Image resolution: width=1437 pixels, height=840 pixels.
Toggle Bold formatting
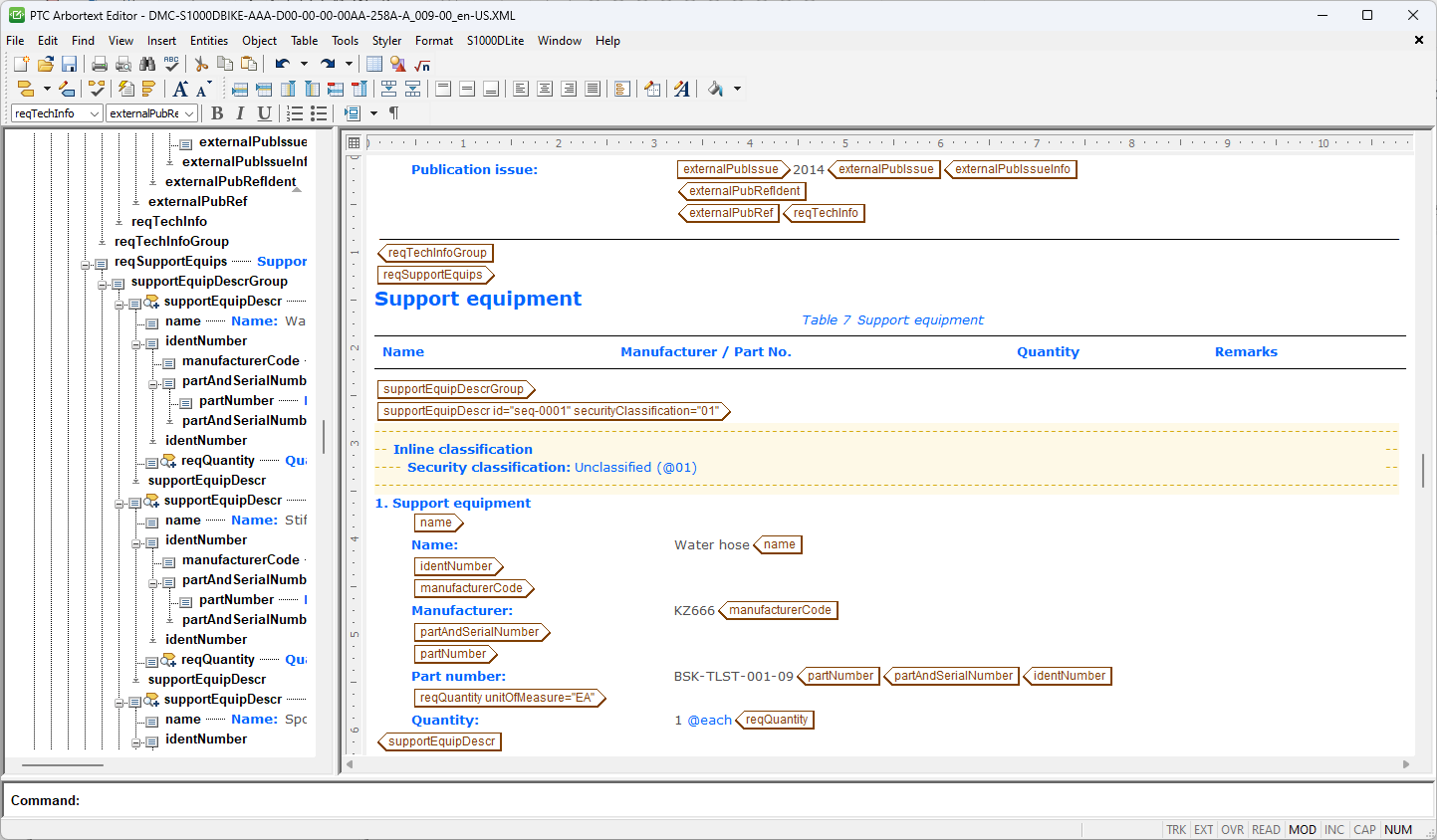[217, 113]
